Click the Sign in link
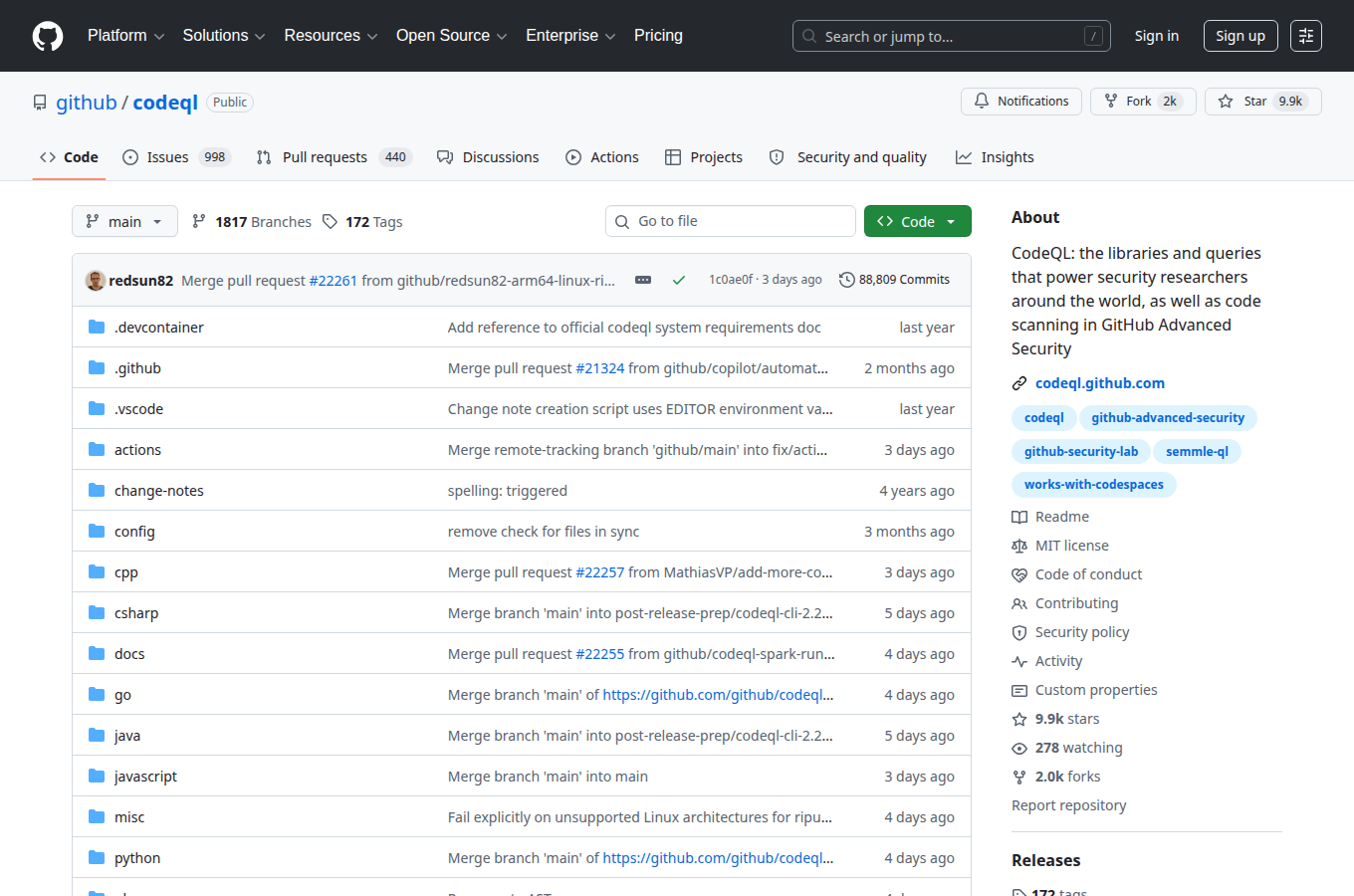This screenshot has width=1354, height=896. (1157, 36)
